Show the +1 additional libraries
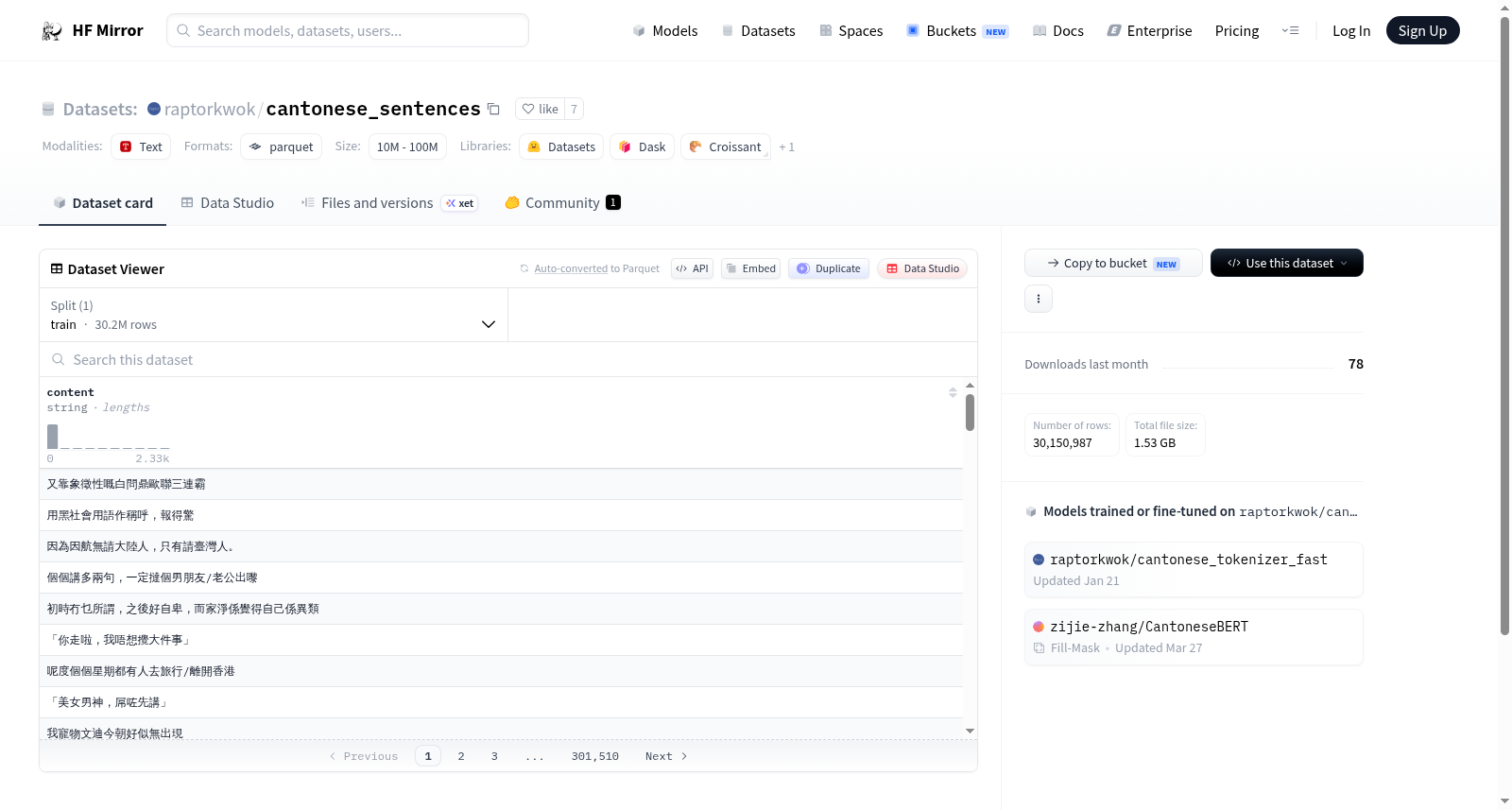This screenshot has width=1512, height=810. point(787,147)
